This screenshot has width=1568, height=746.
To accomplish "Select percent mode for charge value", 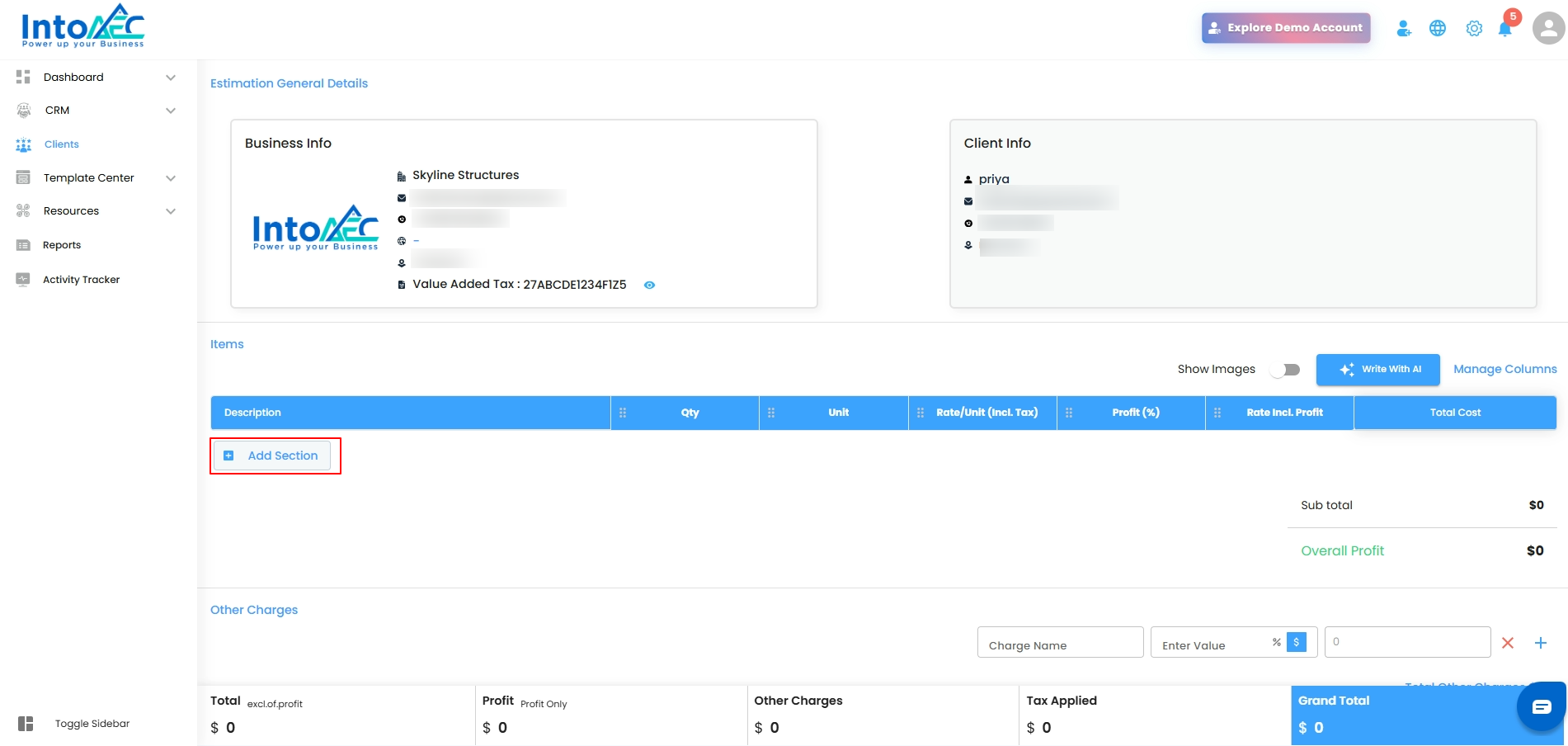I will (1277, 642).
